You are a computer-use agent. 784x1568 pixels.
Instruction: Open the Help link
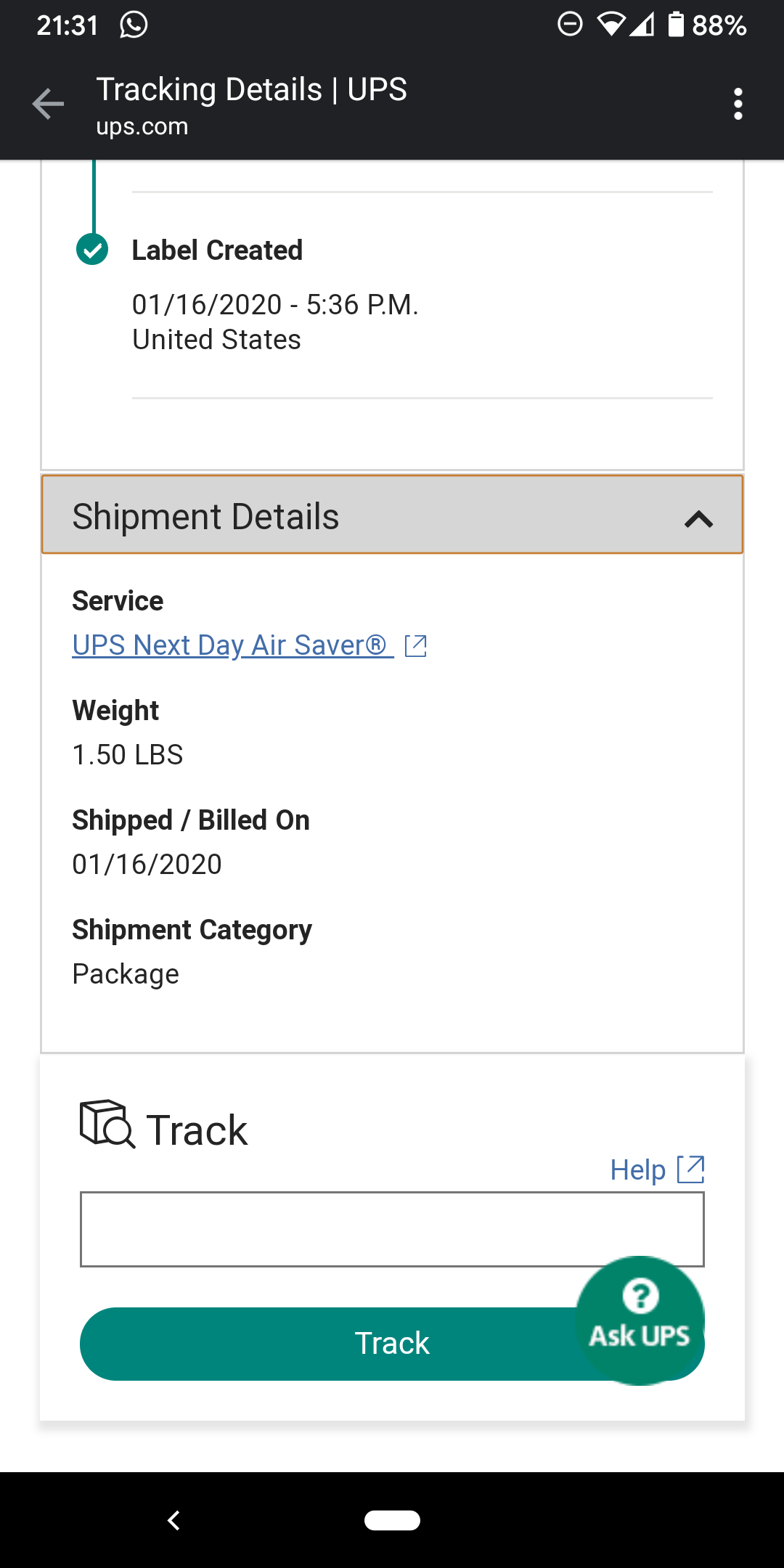click(637, 1169)
